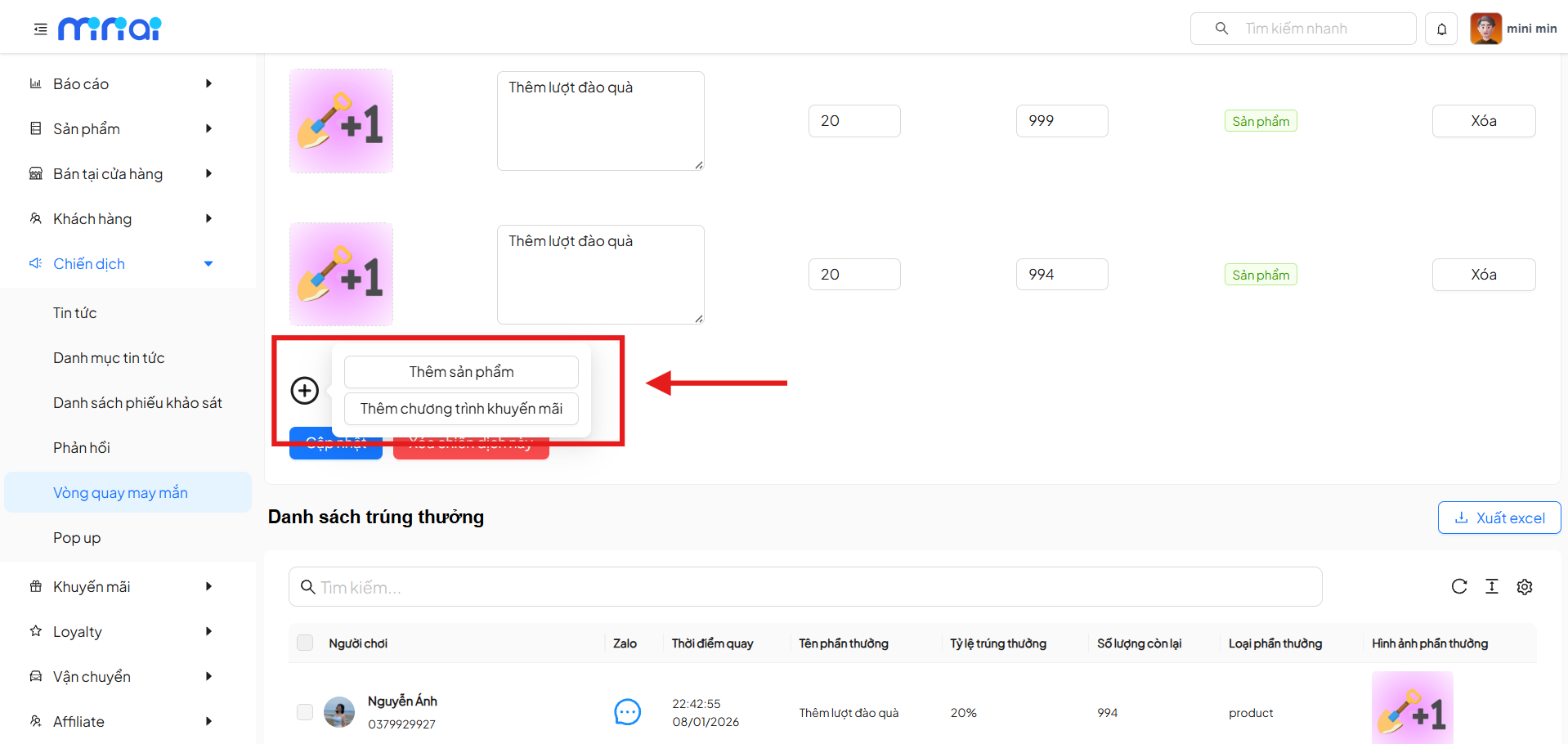
Task: Collapse the Chiến dịch section
Action: pyautogui.click(x=121, y=263)
